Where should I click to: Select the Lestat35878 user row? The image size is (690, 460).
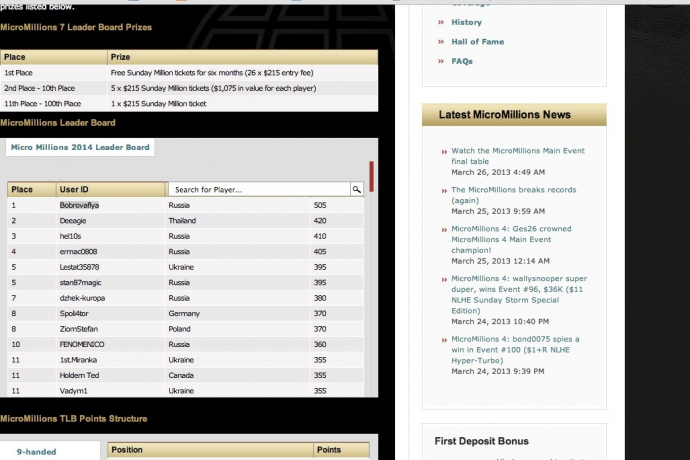click(x=185, y=267)
